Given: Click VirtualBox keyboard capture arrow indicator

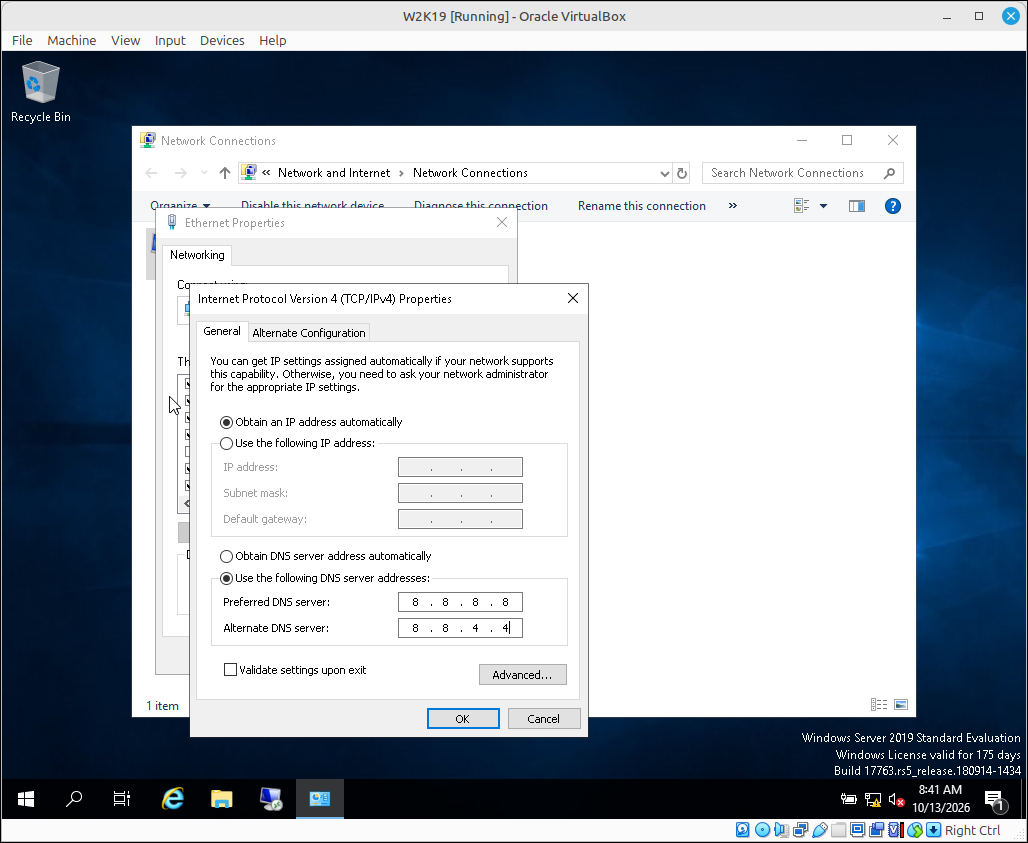Looking at the screenshot, I should pos(934,830).
